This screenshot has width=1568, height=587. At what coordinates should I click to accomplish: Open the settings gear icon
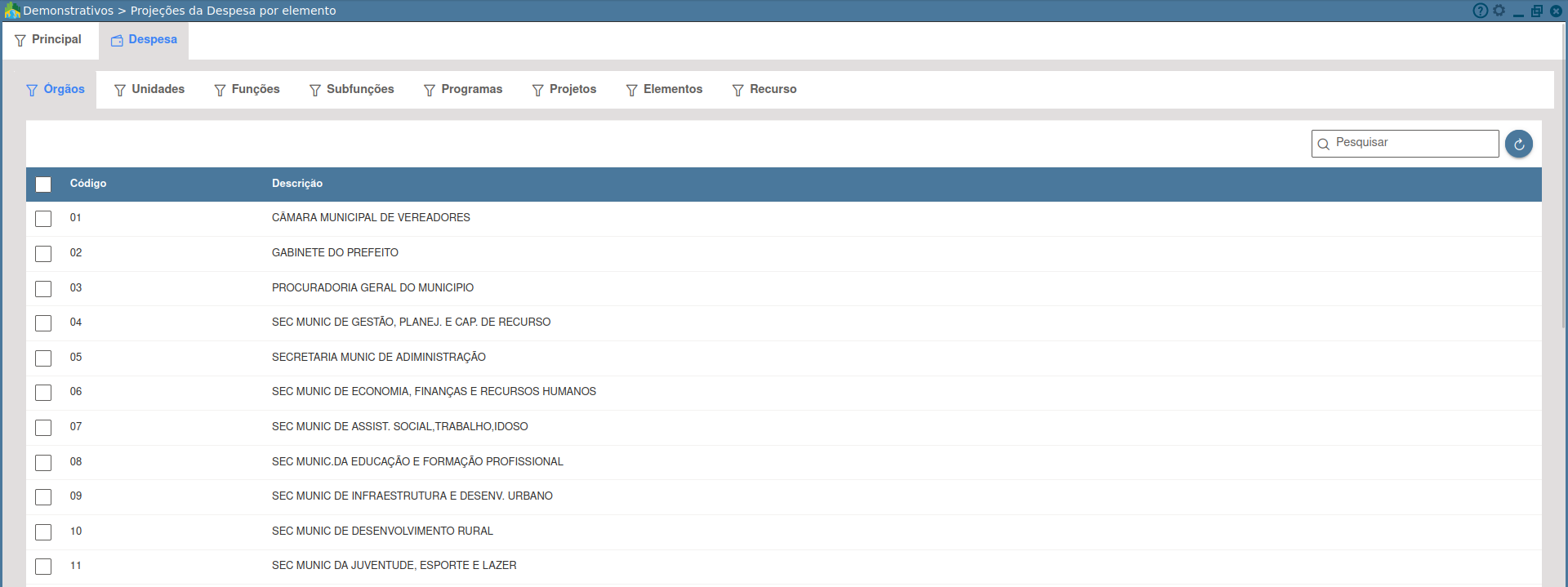[x=1499, y=11]
